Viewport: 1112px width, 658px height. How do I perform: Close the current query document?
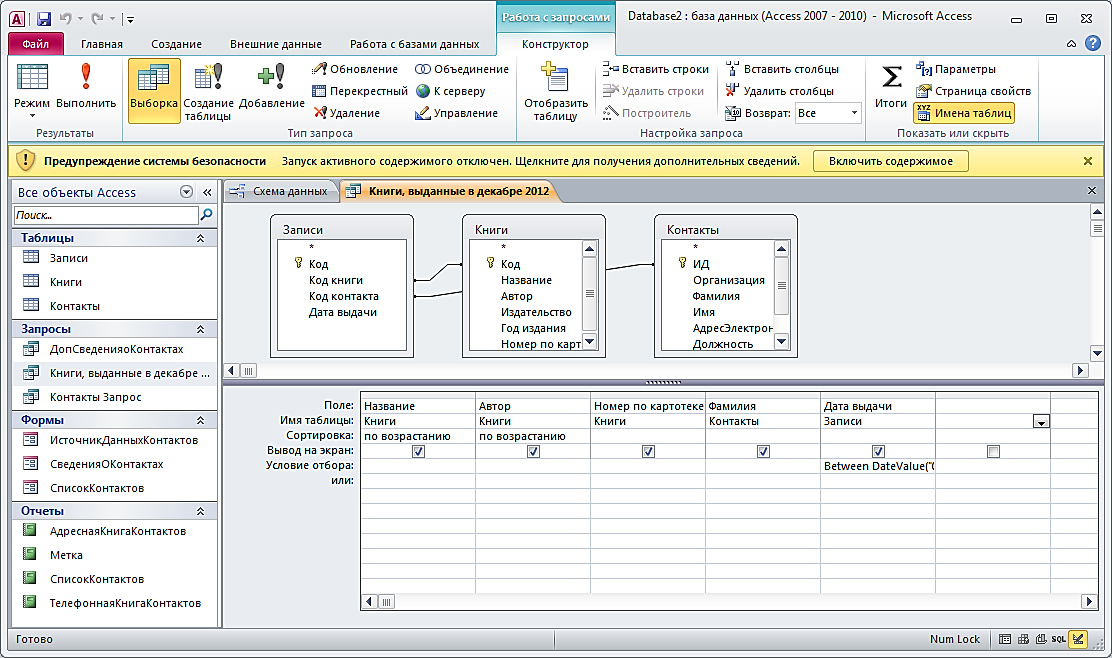1091,191
